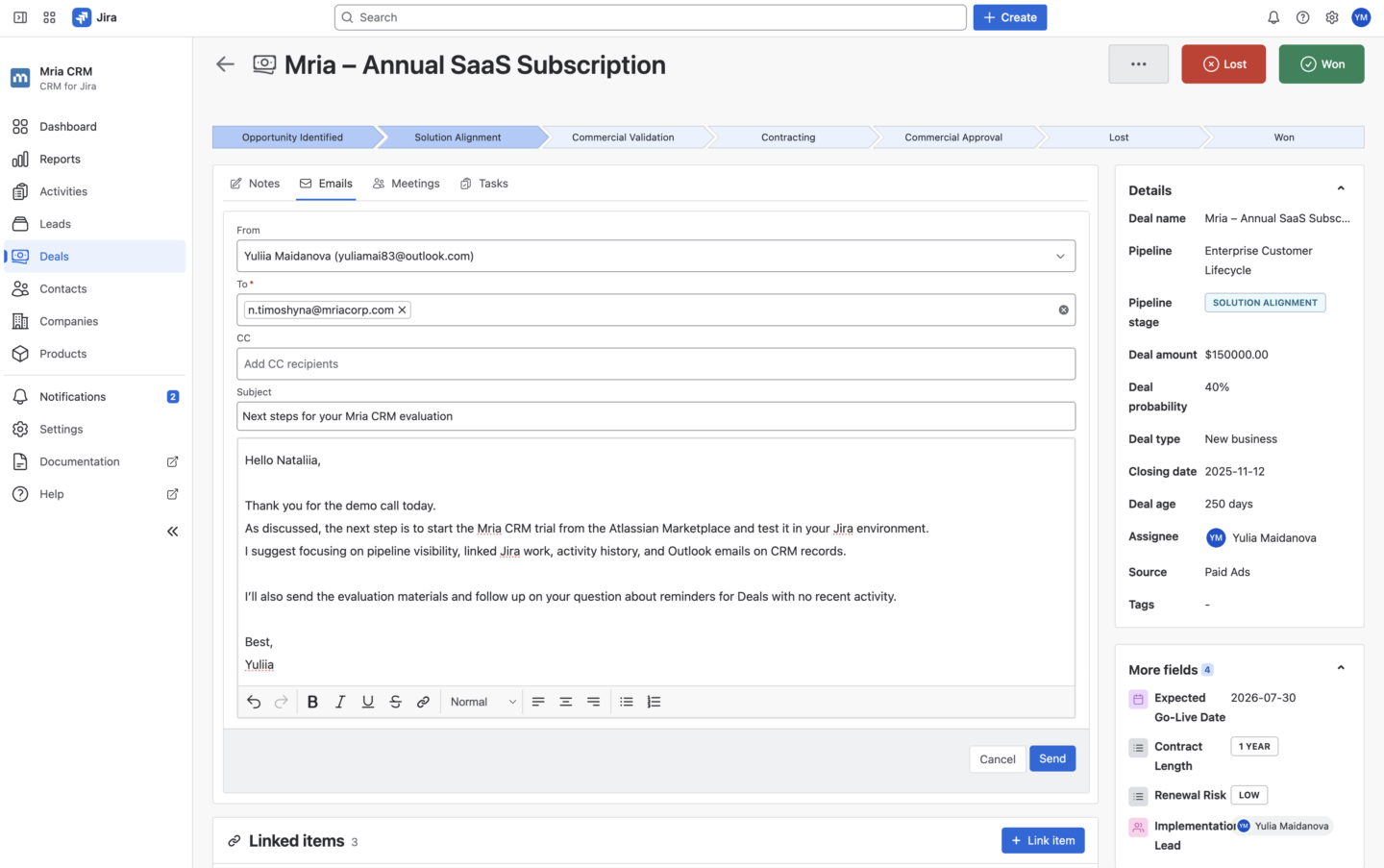Open the settings gear in top bar
This screenshot has height=868, width=1384.
point(1332,17)
